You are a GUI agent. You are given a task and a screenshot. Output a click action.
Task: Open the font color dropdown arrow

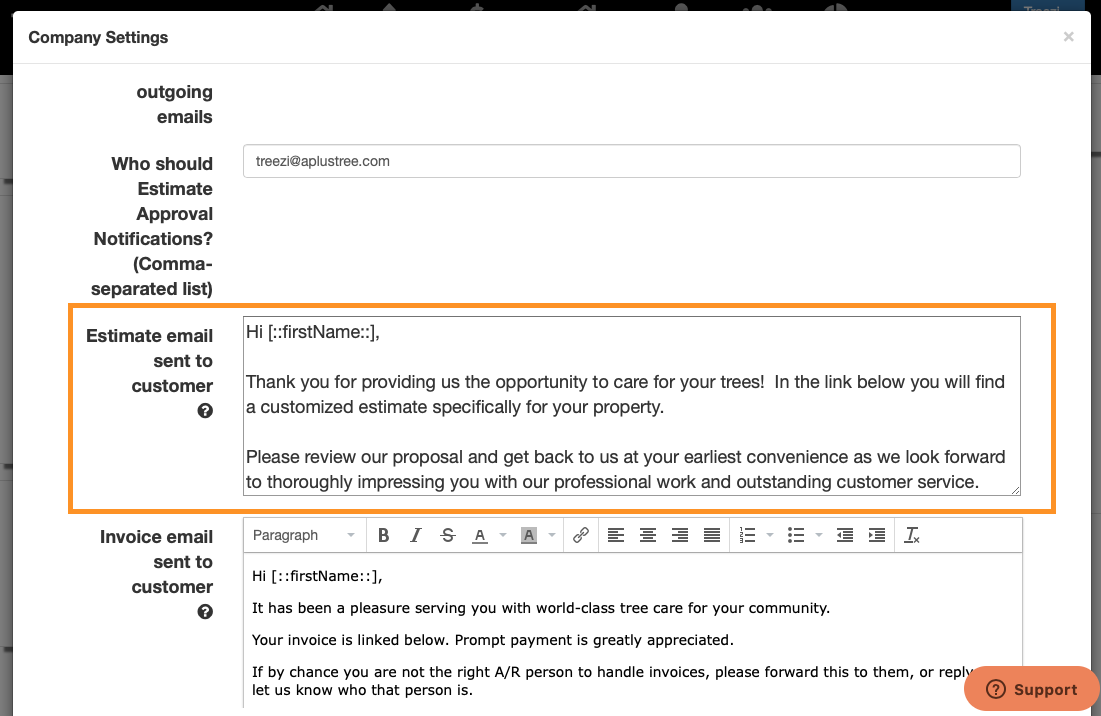tap(502, 535)
